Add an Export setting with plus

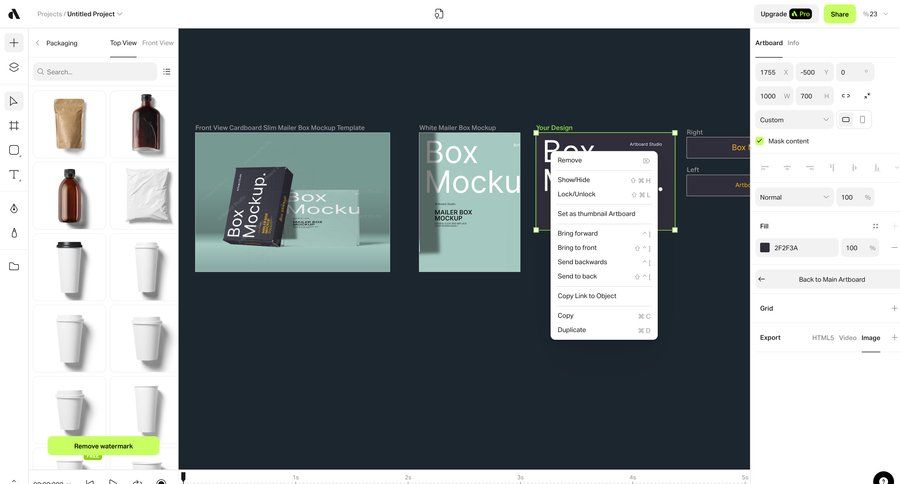point(894,338)
